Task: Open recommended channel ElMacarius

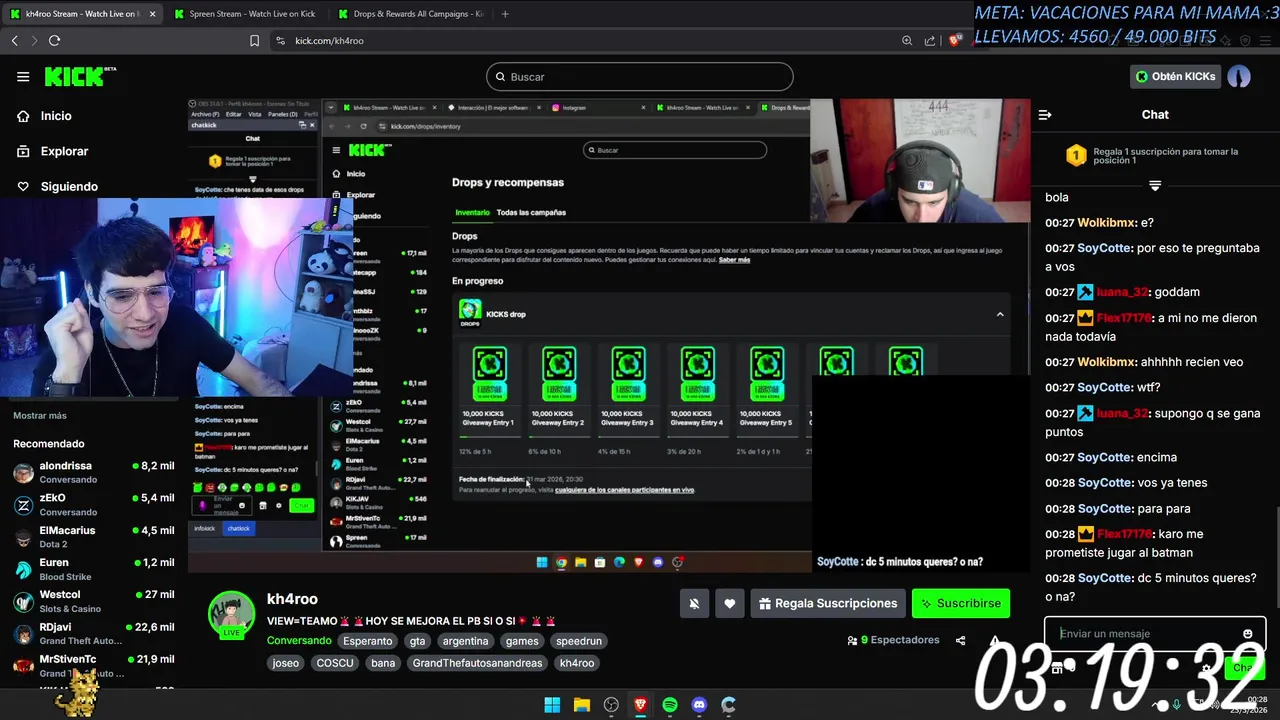Action: pos(94,537)
